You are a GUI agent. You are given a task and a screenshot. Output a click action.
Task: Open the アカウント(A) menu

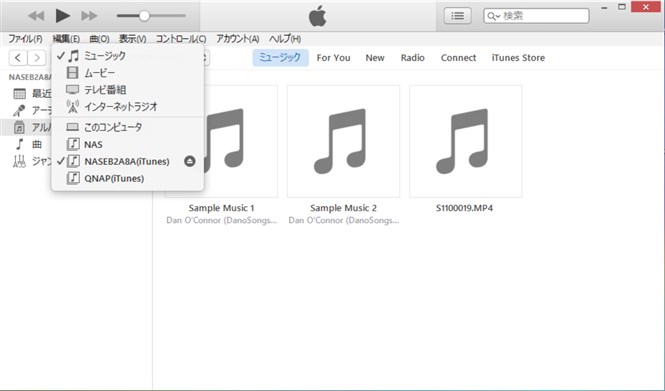[x=238, y=39]
